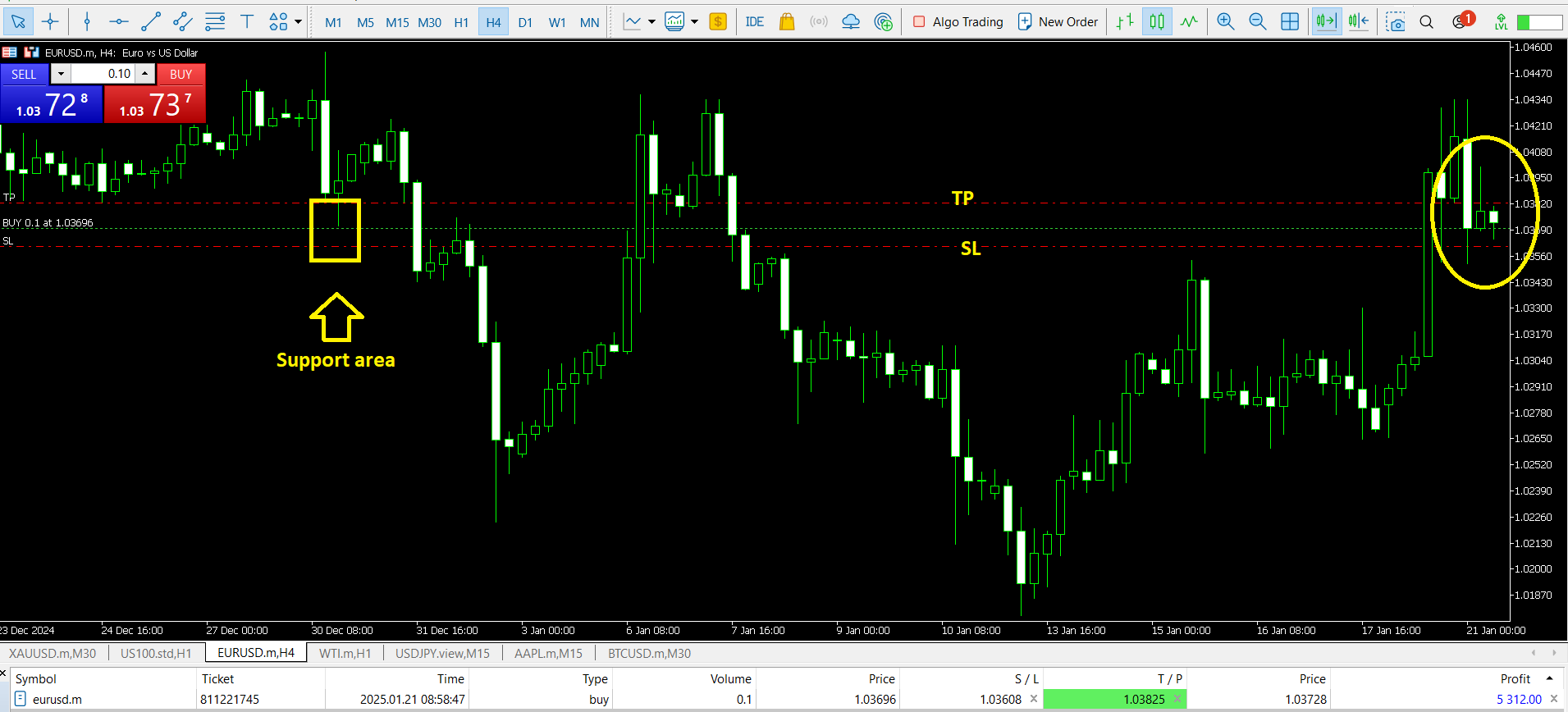Image resolution: width=1568 pixels, height=712 pixels.
Task: Open the search magnifier icon
Action: pos(1427,22)
